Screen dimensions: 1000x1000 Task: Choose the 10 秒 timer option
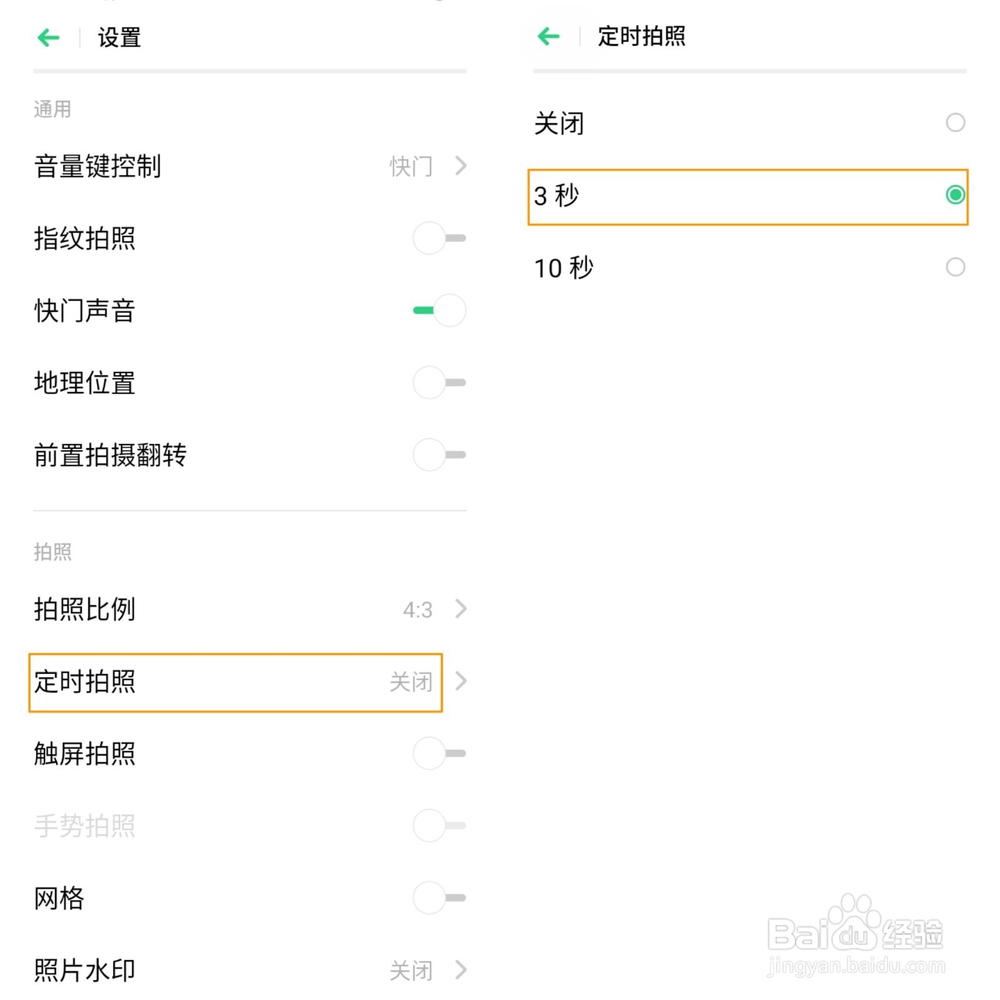click(x=955, y=267)
